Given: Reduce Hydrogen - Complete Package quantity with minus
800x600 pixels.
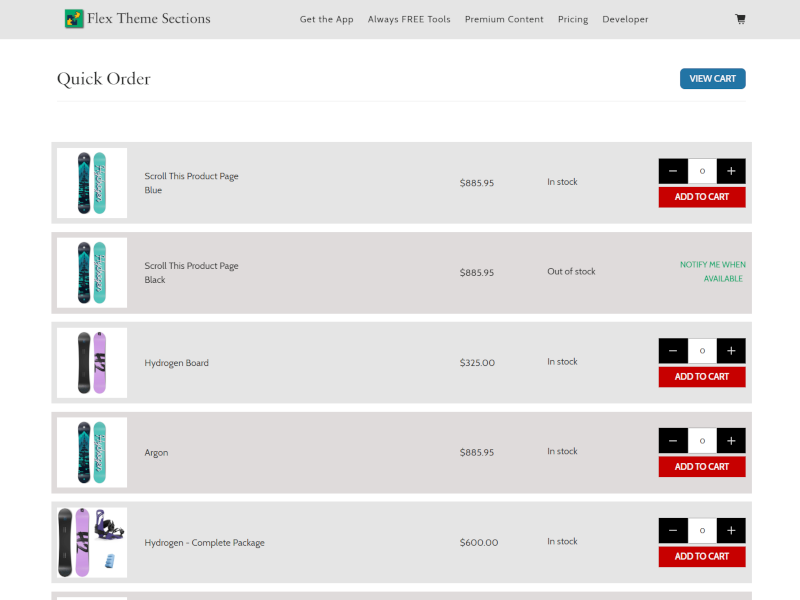Looking at the screenshot, I should pos(673,531).
